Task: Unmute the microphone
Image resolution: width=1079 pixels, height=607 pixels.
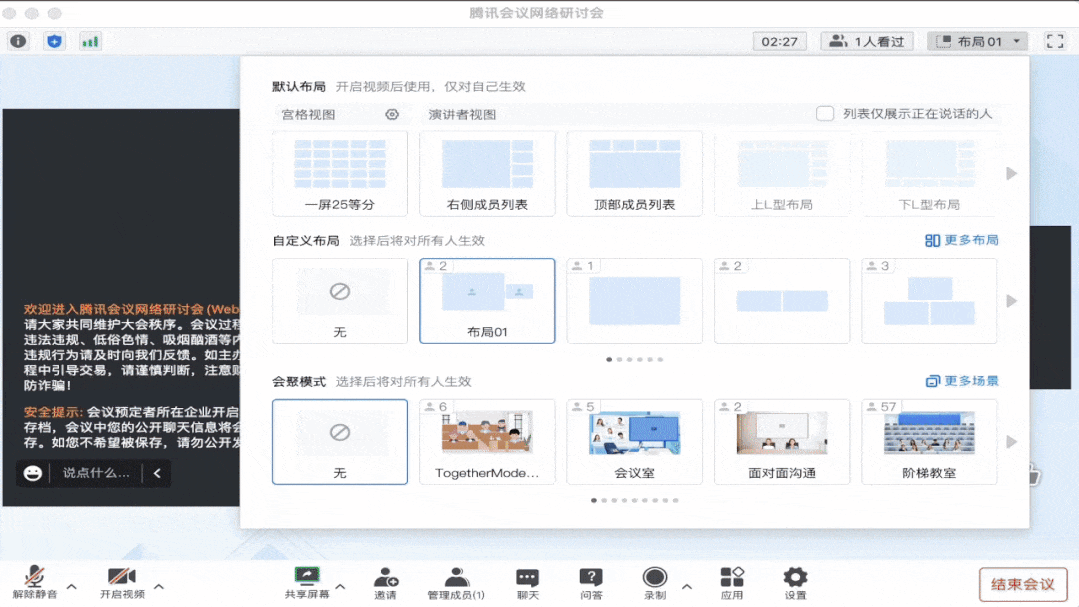Action: [x=34, y=583]
